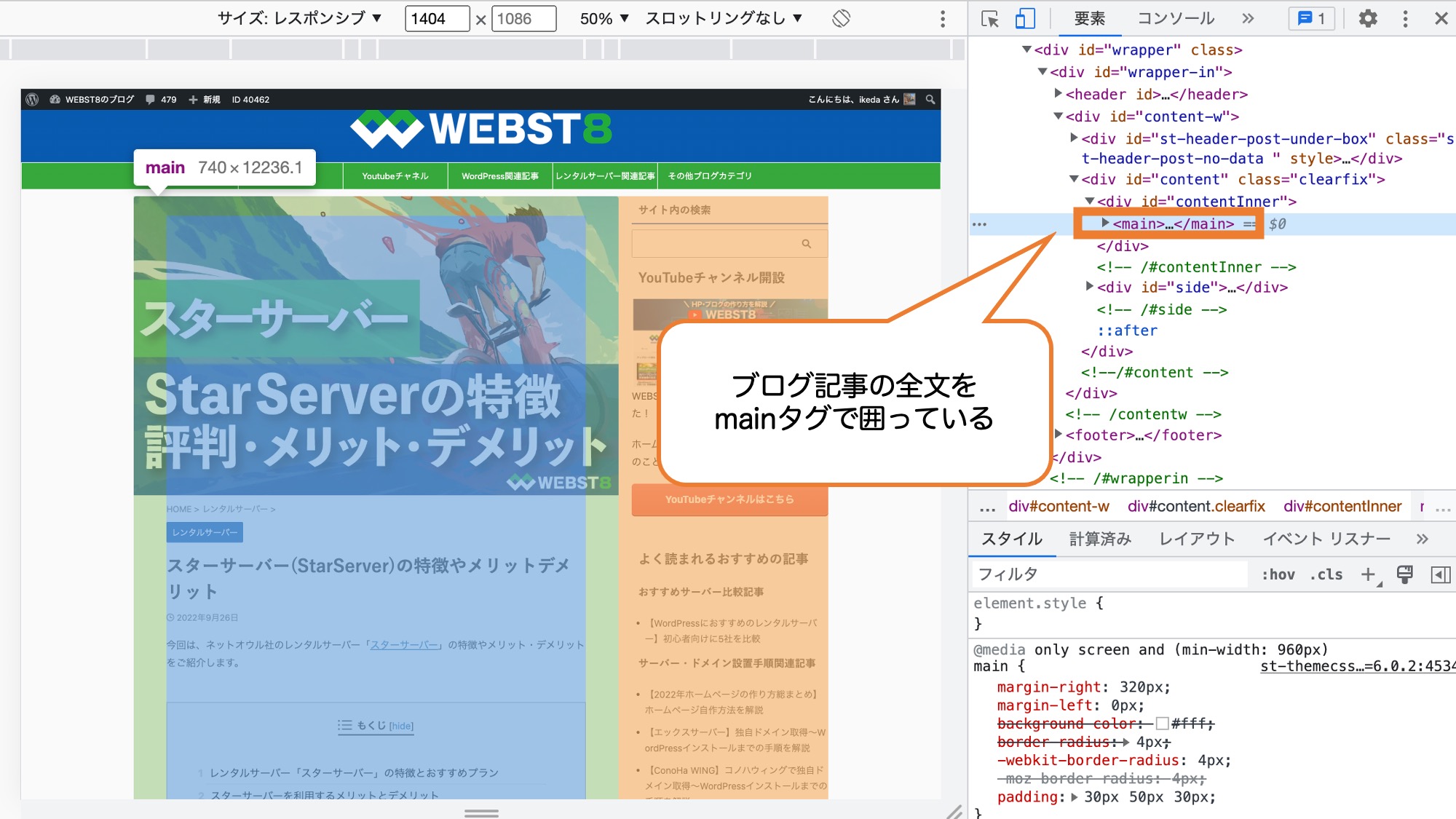Click Youtubeチャネル nav menu item

click(395, 176)
